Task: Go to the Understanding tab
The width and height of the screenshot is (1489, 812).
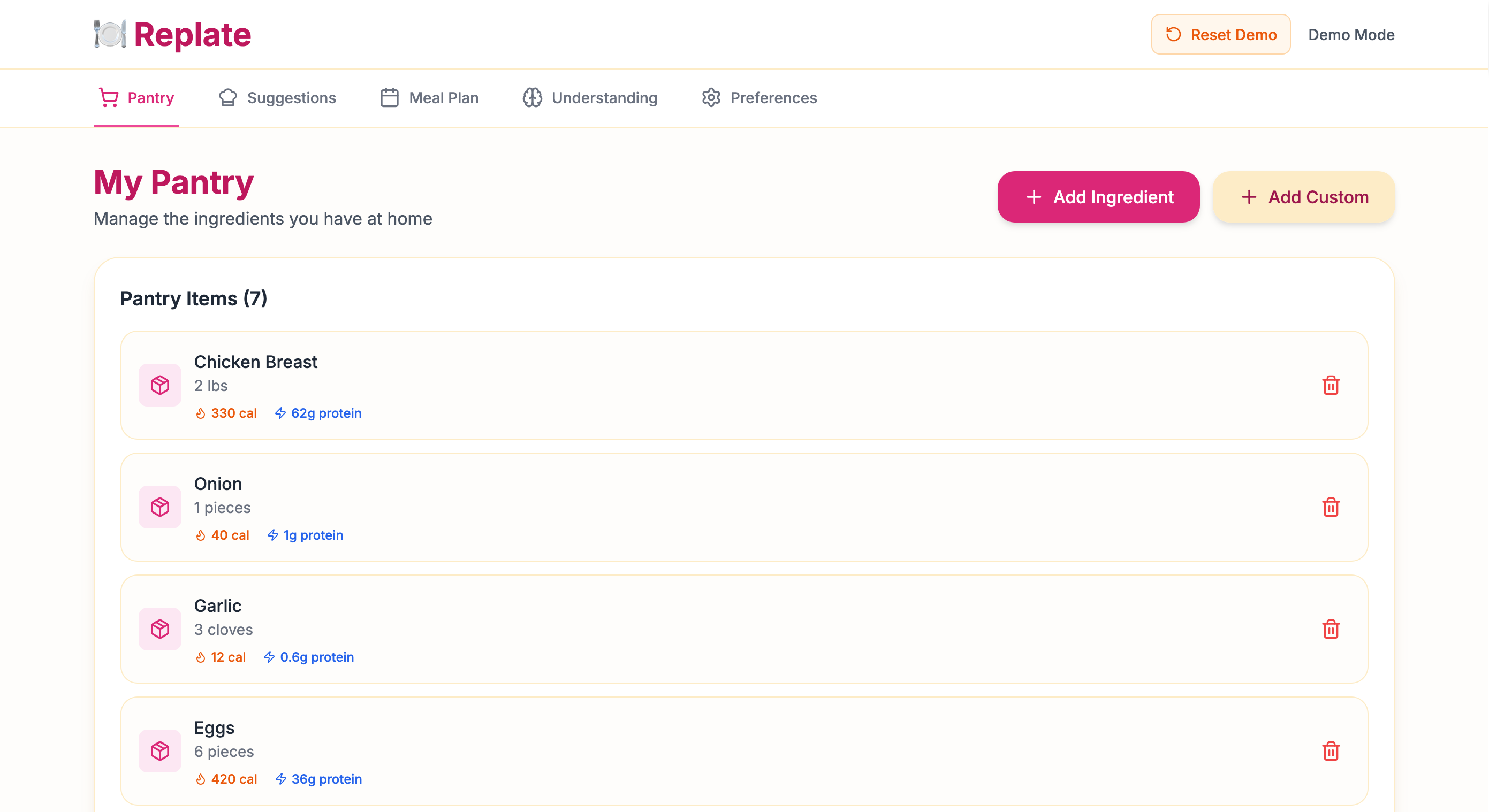Action: (590, 98)
